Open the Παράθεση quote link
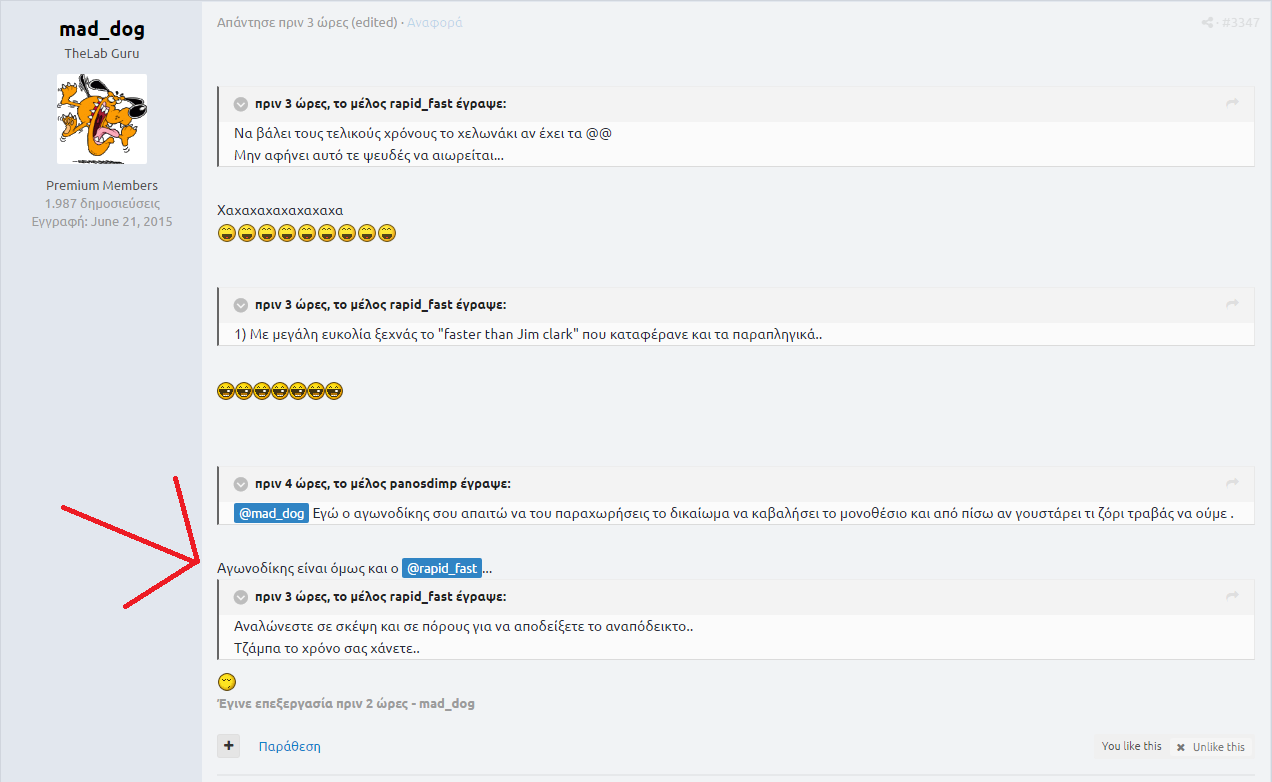The height and width of the screenshot is (782, 1272). (289, 746)
